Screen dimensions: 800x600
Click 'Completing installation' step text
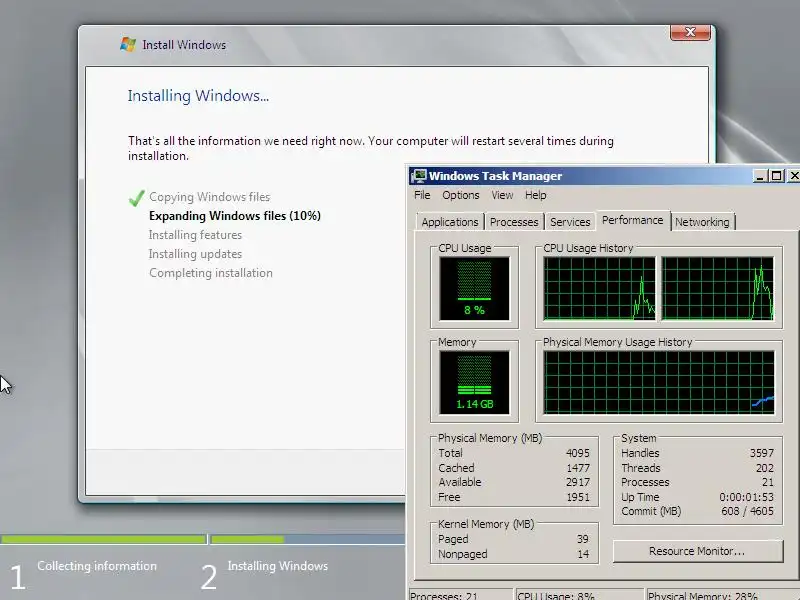point(211,273)
